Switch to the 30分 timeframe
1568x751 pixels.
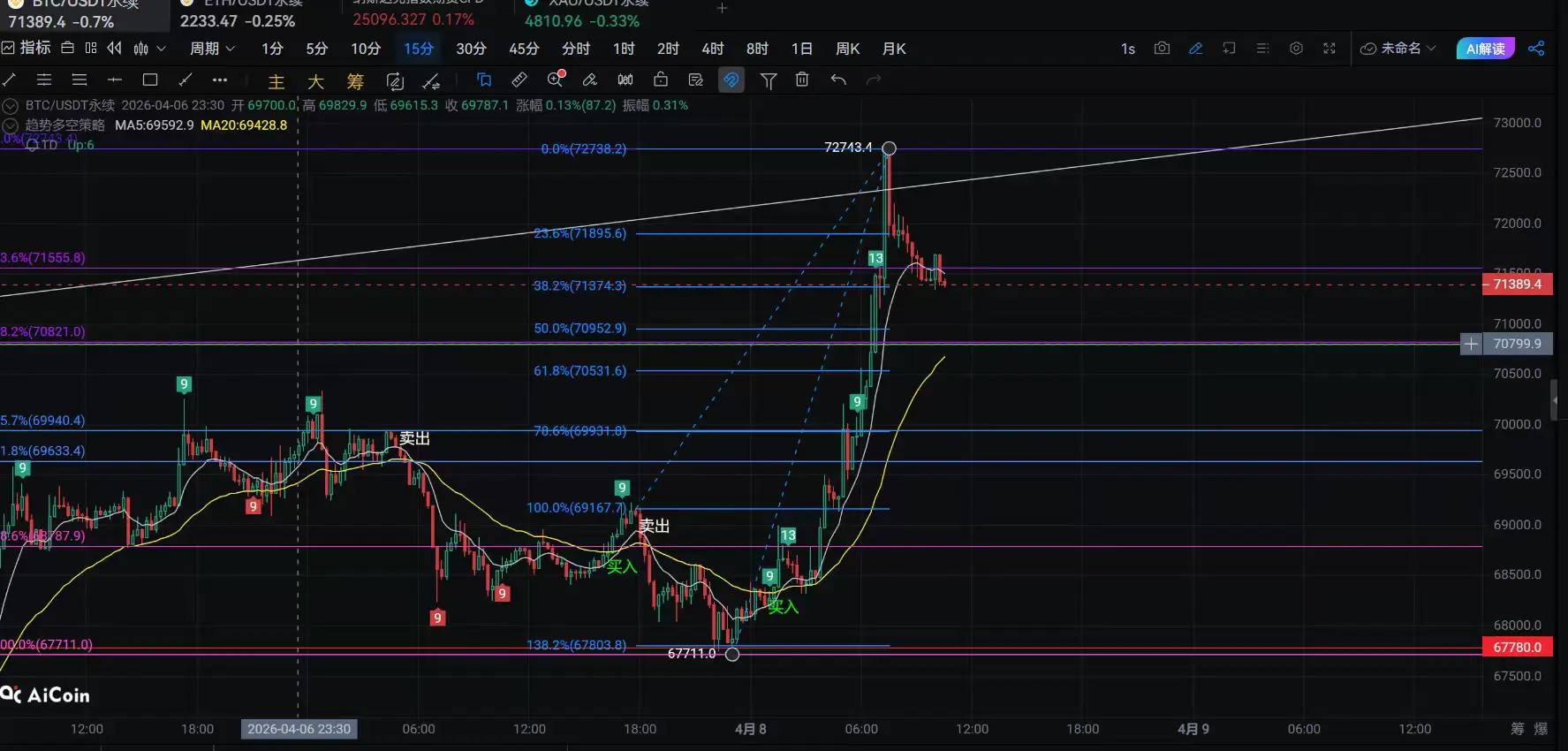click(471, 49)
